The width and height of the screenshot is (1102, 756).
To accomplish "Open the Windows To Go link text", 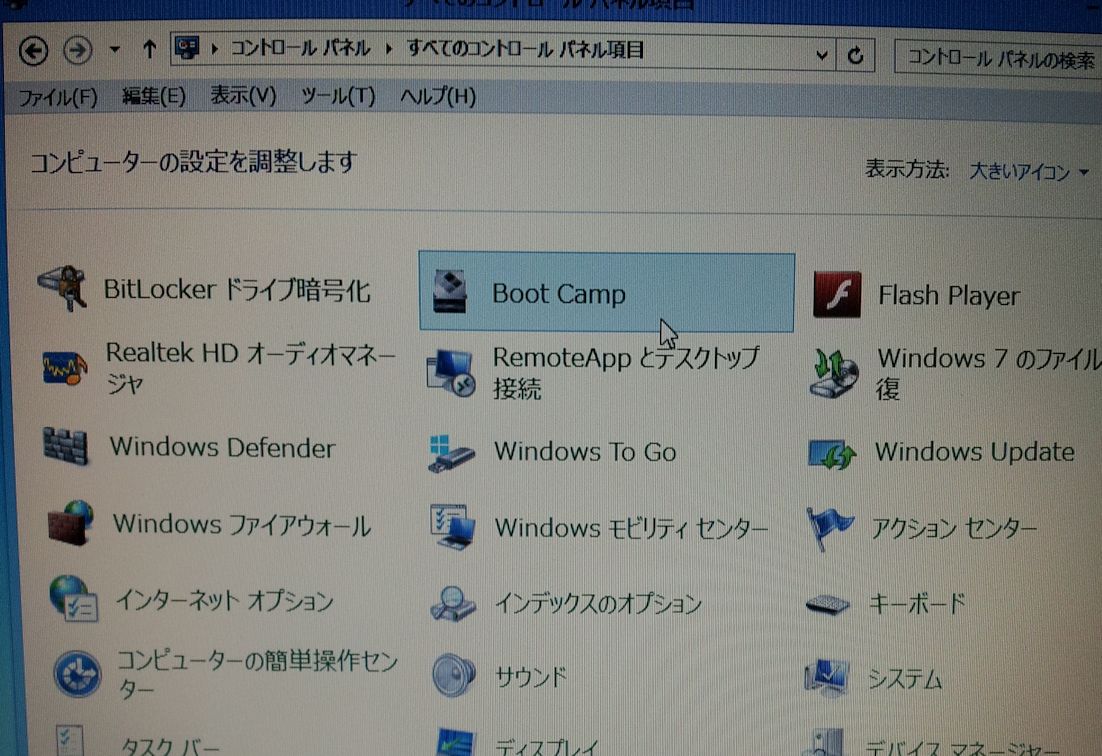I will pyautogui.click(x=585, y=452).
